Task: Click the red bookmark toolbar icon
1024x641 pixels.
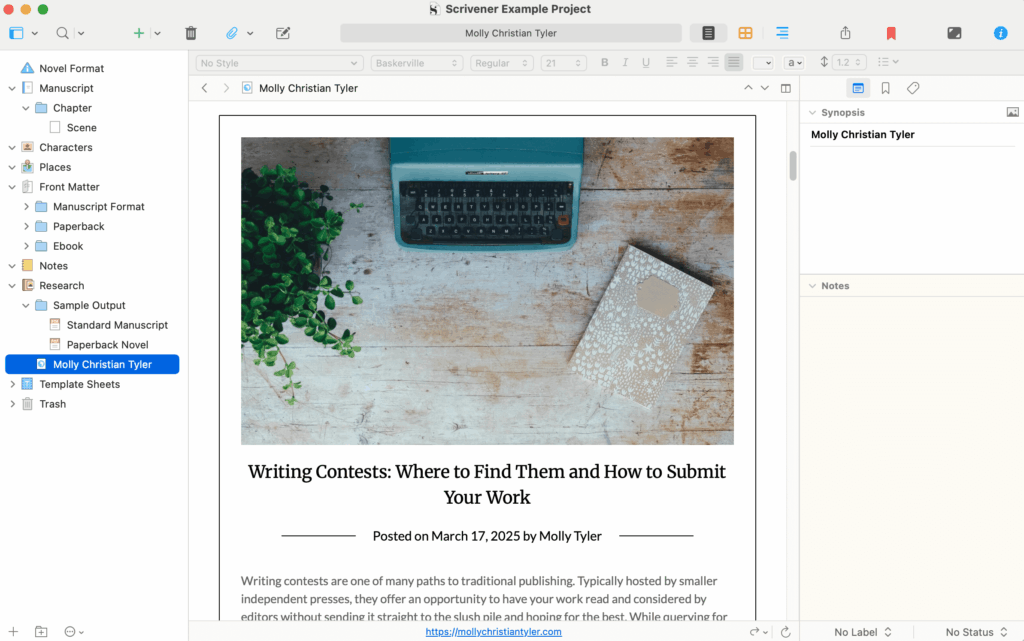Action: click(891, 33)
